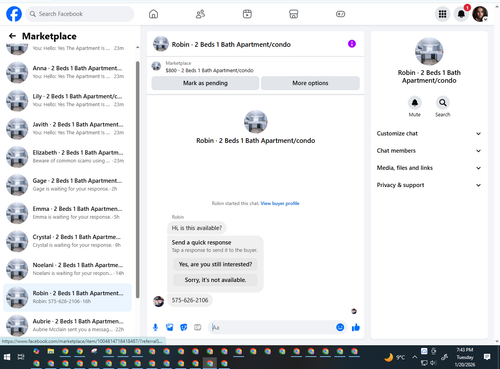Send 'Yes, are you still interested?' response
Screen dimensions: 500x369
pyautogui.click(x=215, y=264)
